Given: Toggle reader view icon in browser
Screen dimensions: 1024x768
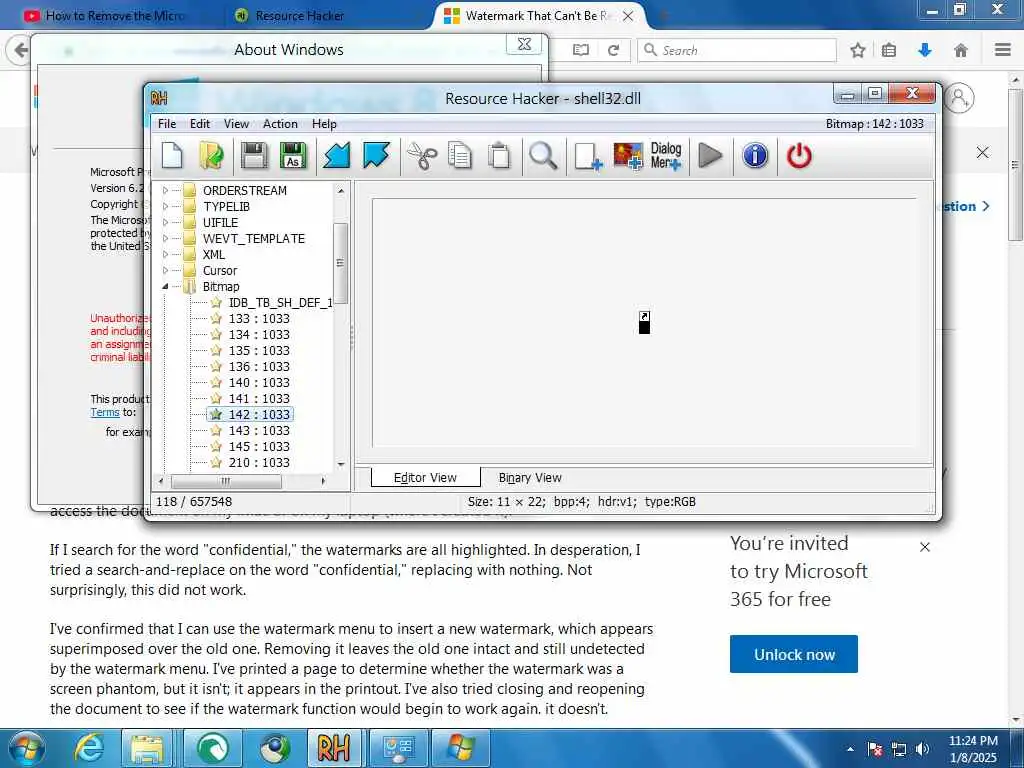Looking at the screenshot, I should click(x=581, y=50).
